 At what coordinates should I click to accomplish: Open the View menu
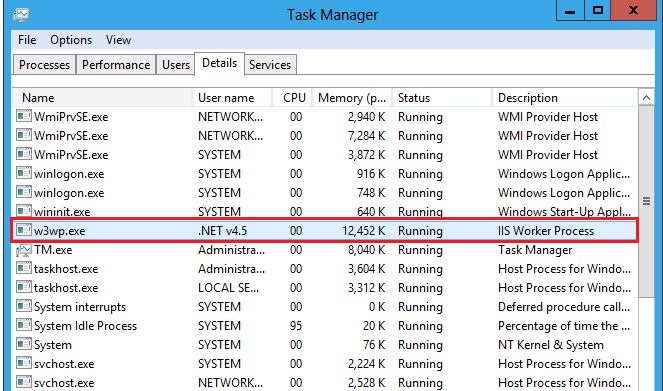(118, 40)
